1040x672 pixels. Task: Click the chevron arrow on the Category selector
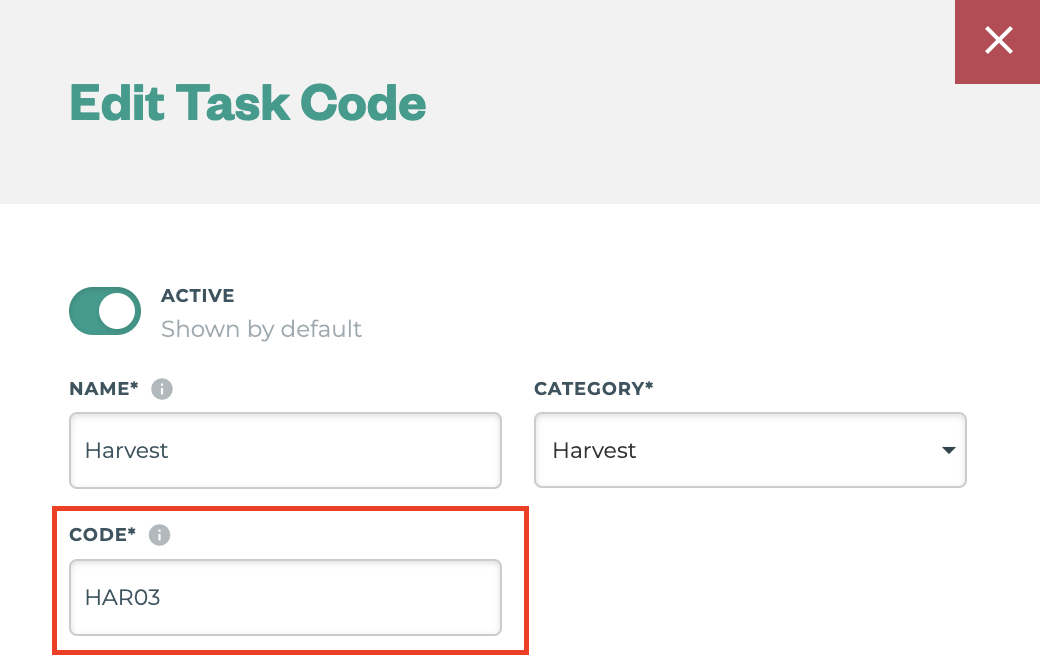click(x=948, y=450)
